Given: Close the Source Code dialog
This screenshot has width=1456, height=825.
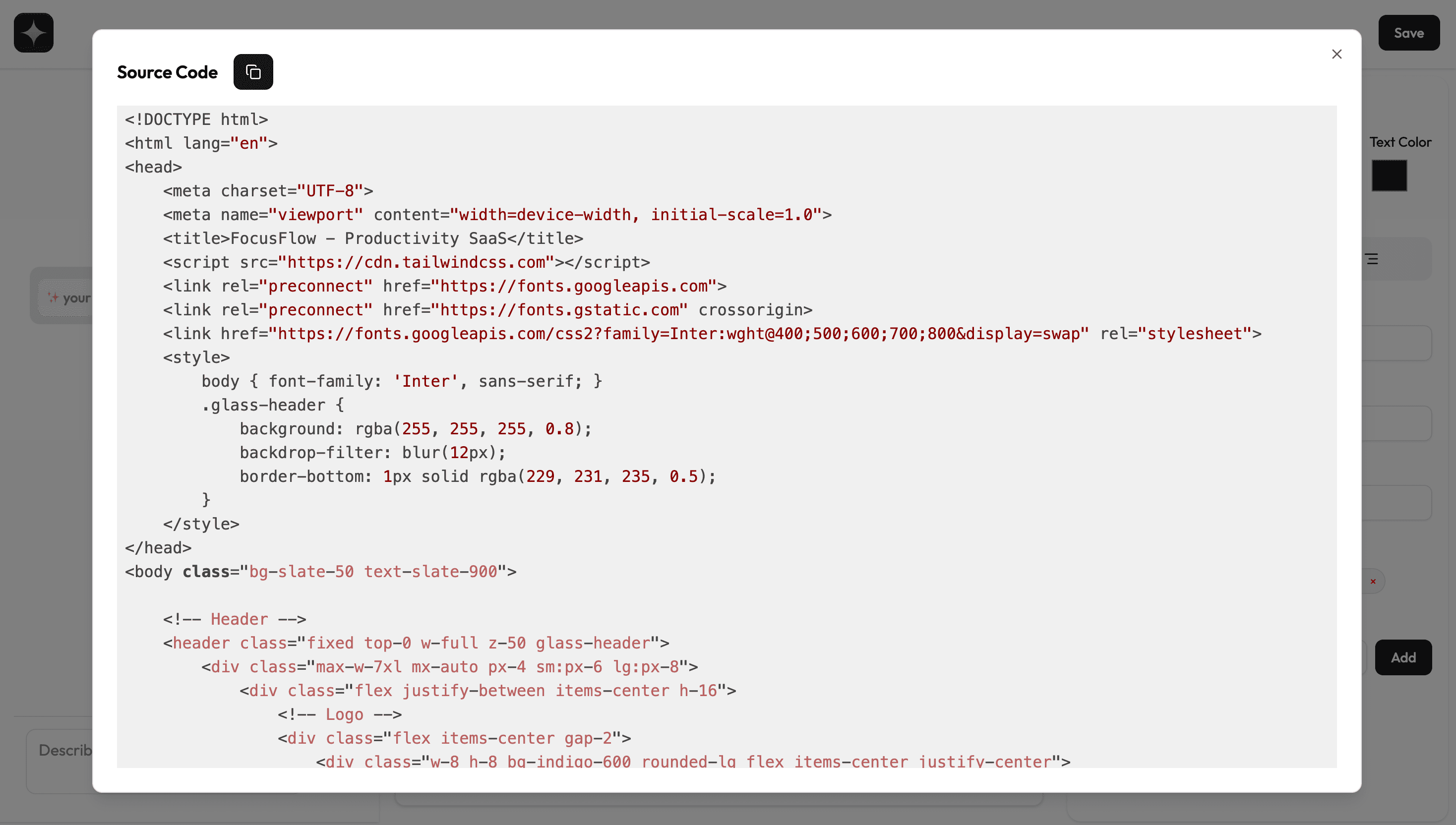Looking at the screenshot, I should pos(1336,54).
